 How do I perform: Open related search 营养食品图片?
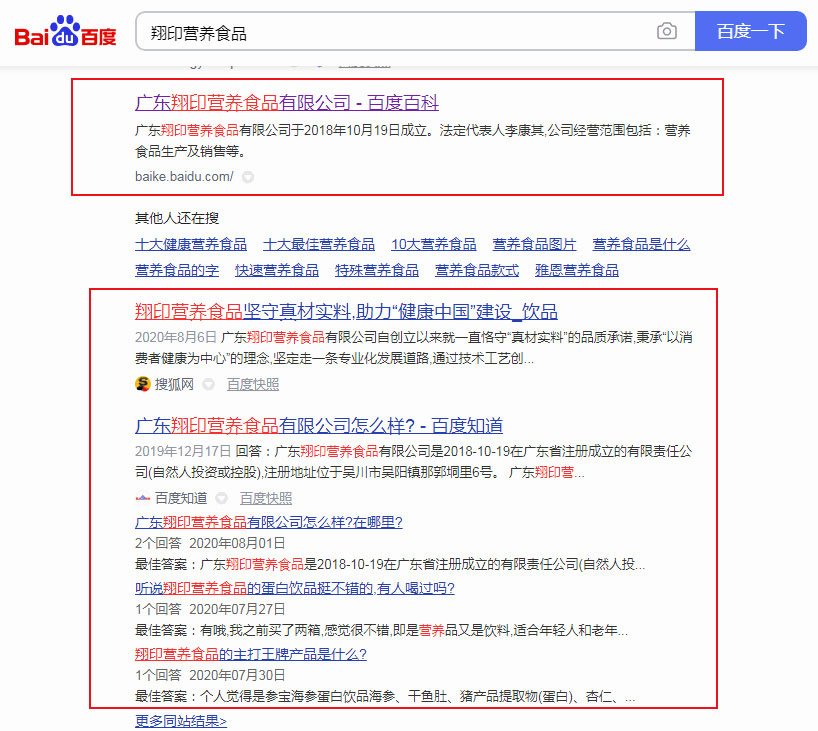click(534, 244)
